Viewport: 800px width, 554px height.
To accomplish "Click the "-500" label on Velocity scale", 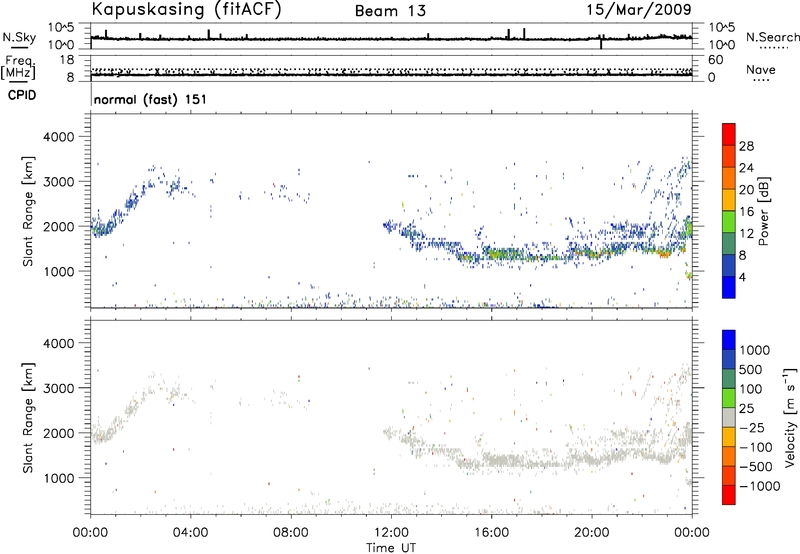I will 756,467.
